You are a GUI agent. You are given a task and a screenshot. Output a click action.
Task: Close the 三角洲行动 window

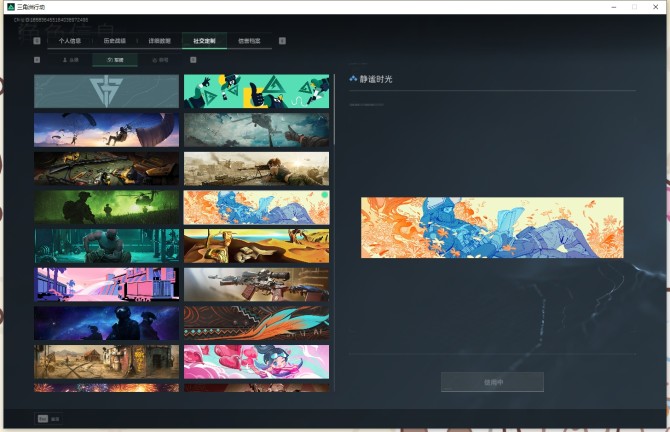click(655, 7)
